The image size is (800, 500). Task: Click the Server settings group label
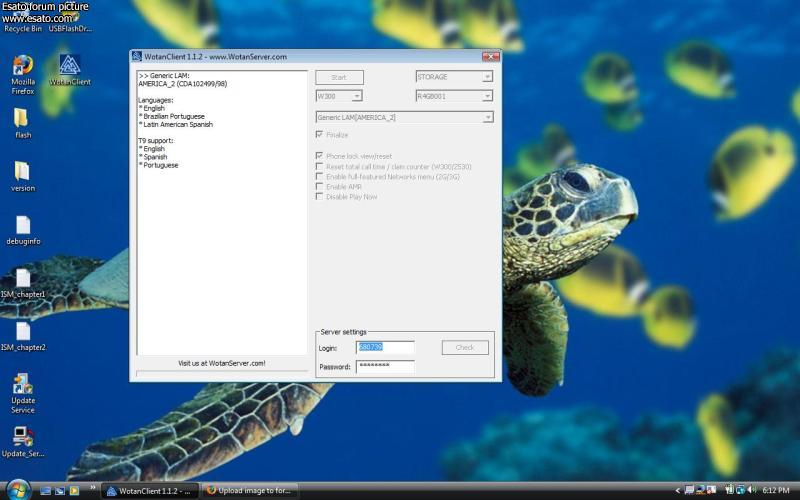tap(343, 332)
